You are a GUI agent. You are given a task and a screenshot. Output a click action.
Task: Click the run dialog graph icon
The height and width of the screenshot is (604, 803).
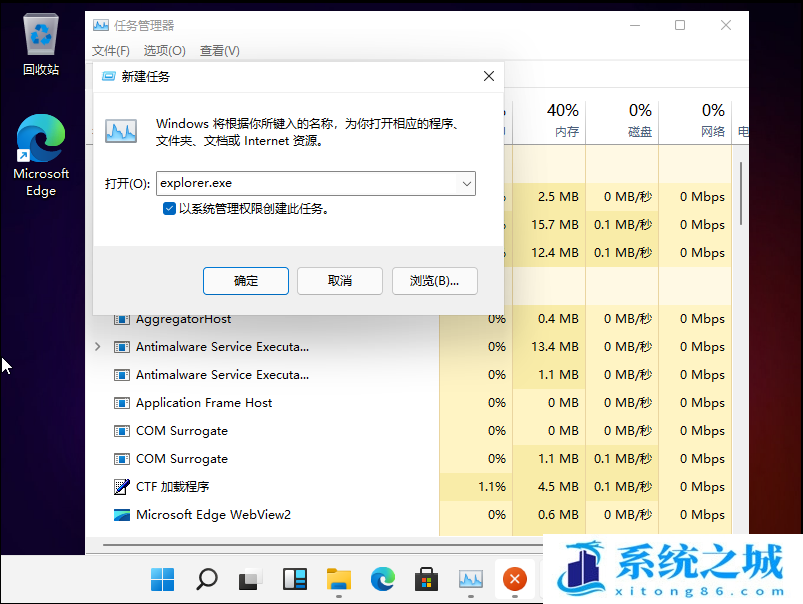(121, 131)
